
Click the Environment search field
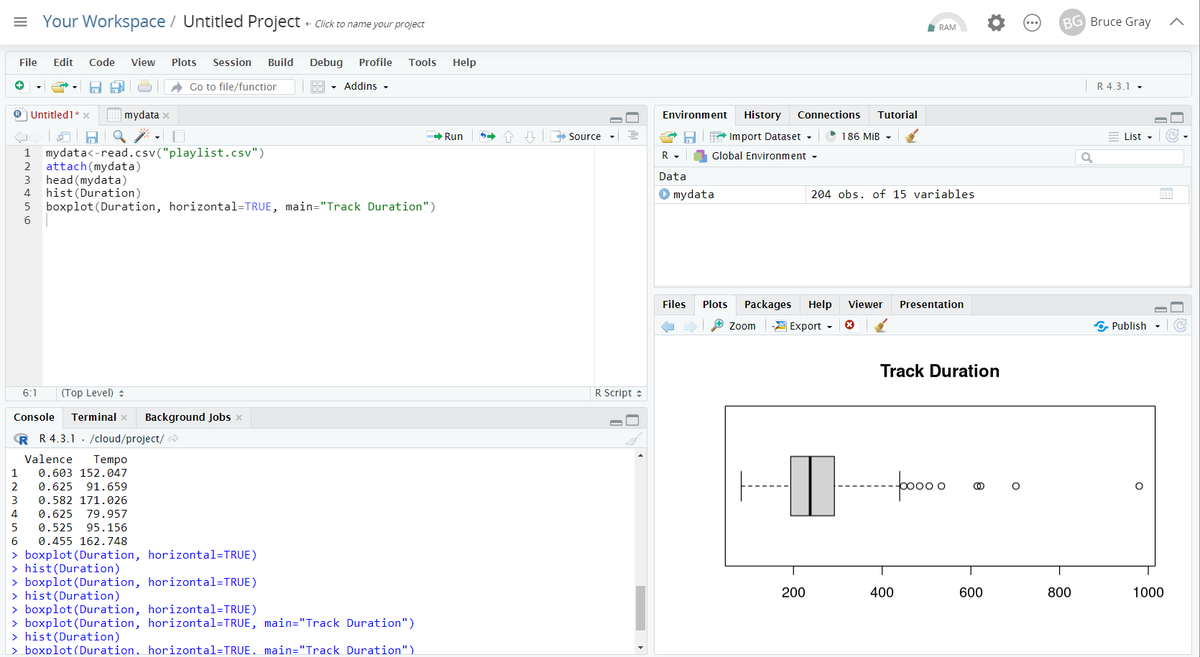1130,157
